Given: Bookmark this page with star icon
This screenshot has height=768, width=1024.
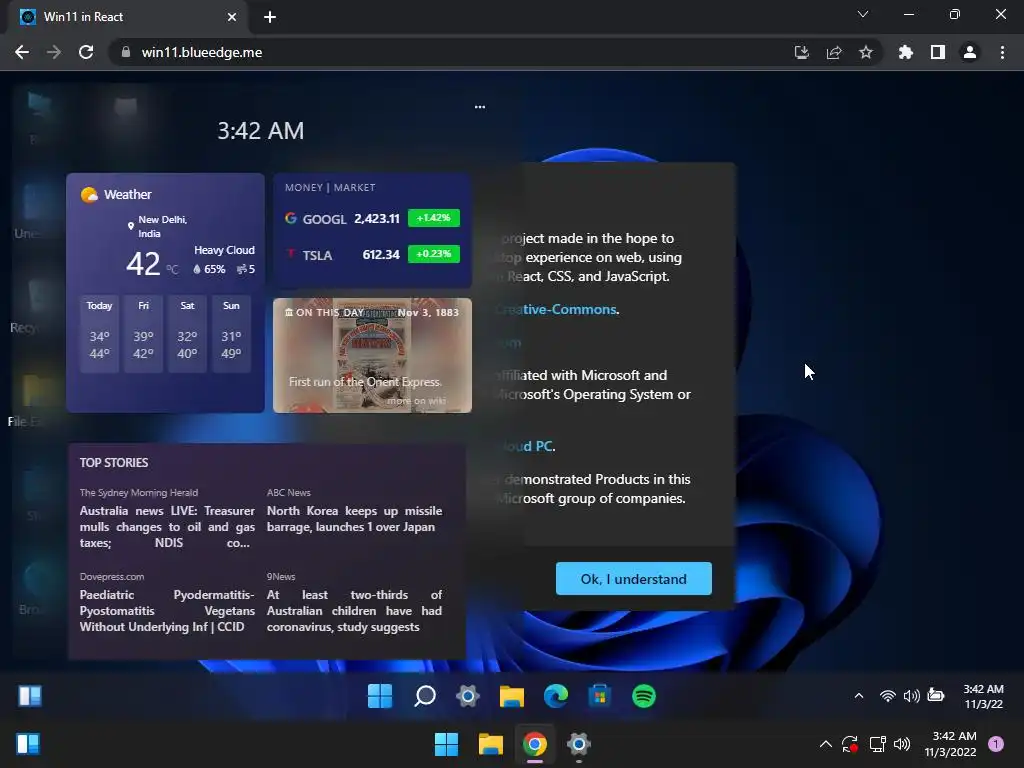Looking at the screenshot, I should coord(866,52).
